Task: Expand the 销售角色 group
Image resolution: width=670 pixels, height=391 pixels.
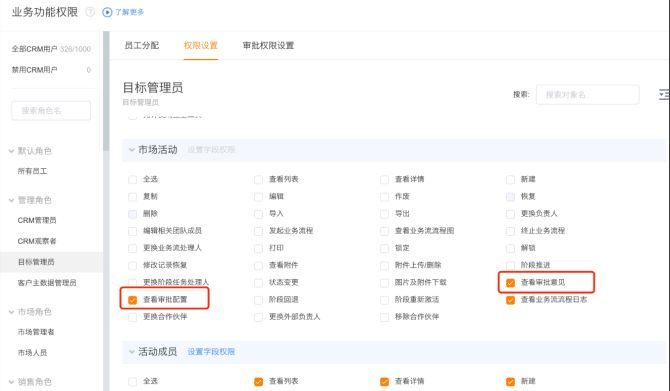Action: [x=12, y=382]
